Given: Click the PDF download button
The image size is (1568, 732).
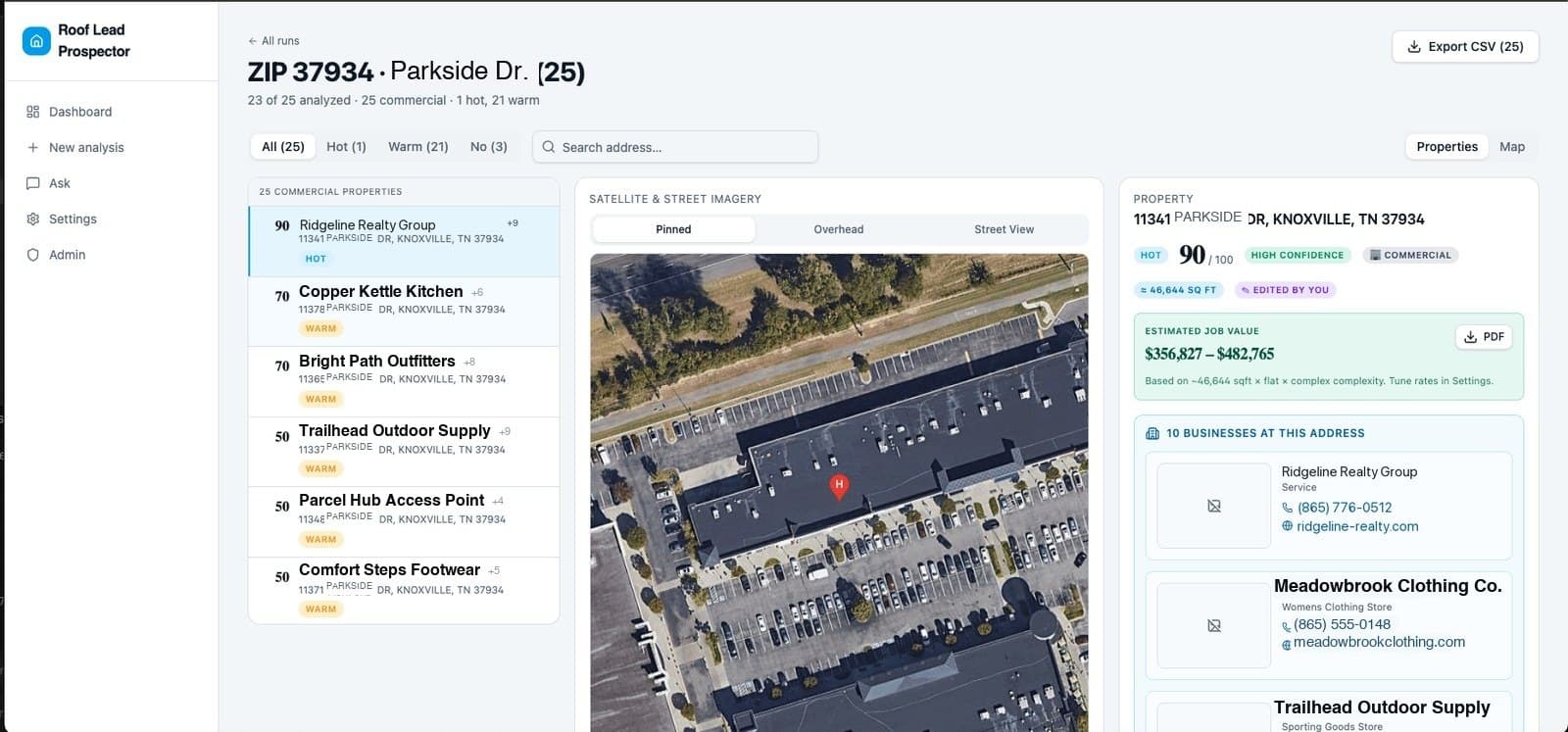Looking at the screenshot, I should [x=1484, y=337].
